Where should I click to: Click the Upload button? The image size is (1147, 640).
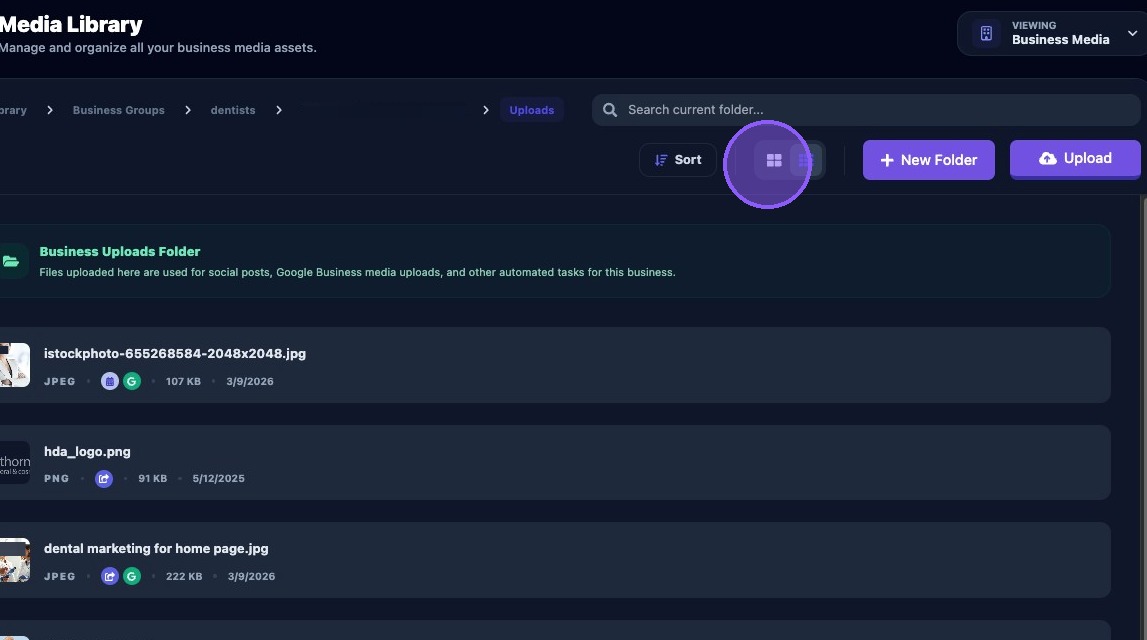point(1075,159)
